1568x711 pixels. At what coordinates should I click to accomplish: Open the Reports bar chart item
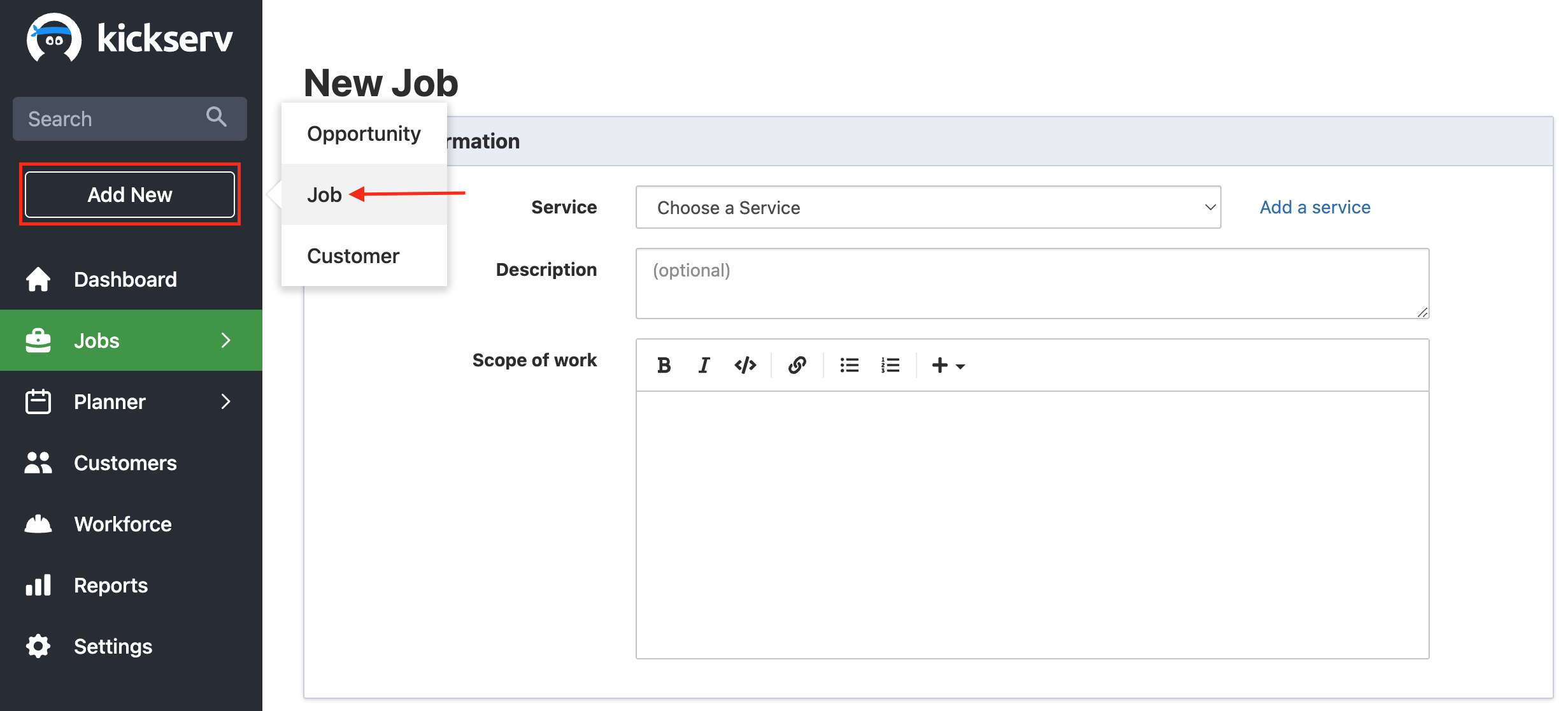click(x=38, y=585)
